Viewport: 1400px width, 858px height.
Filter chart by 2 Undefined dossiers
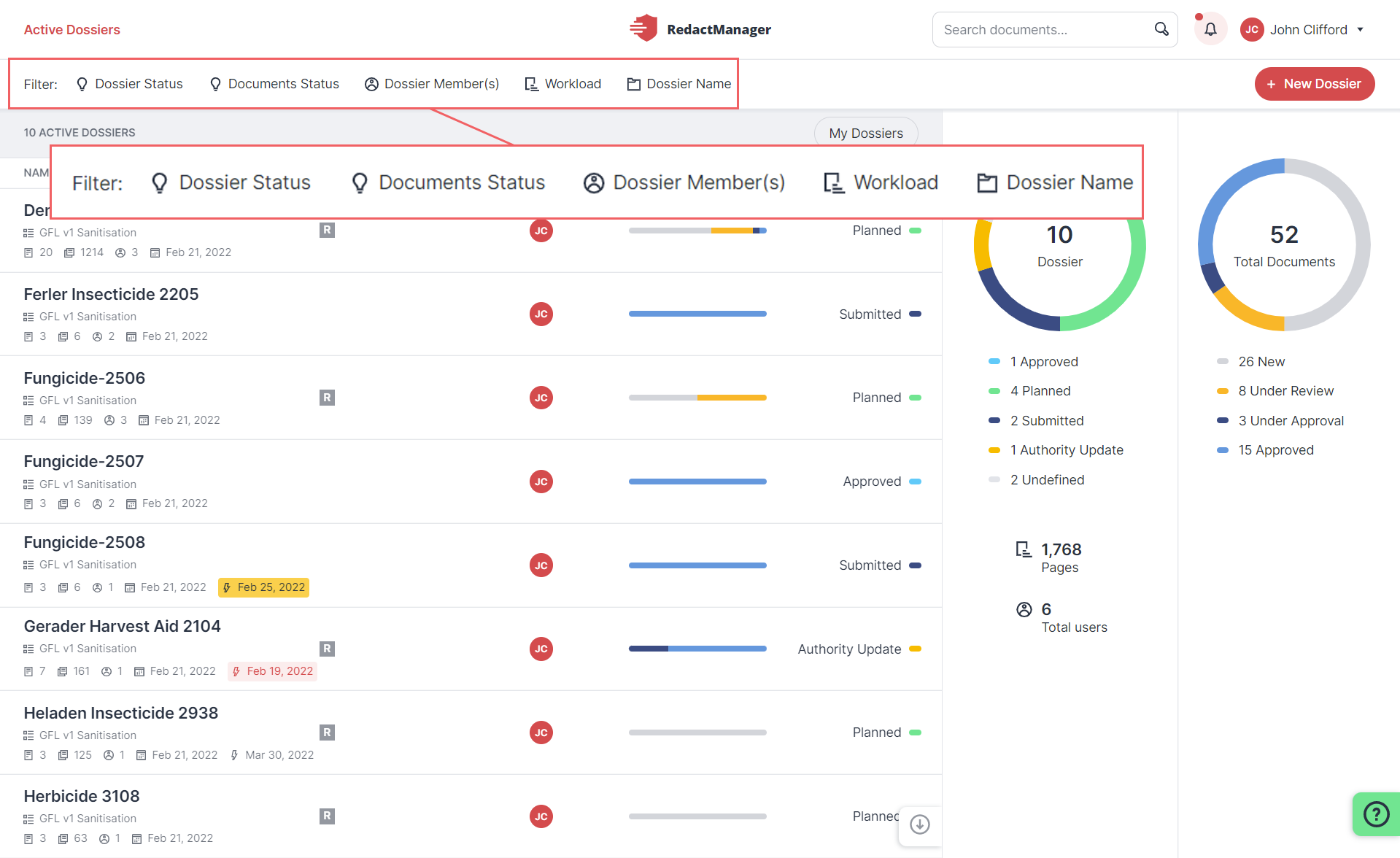pyautogui.click(x=1036, y=480)
